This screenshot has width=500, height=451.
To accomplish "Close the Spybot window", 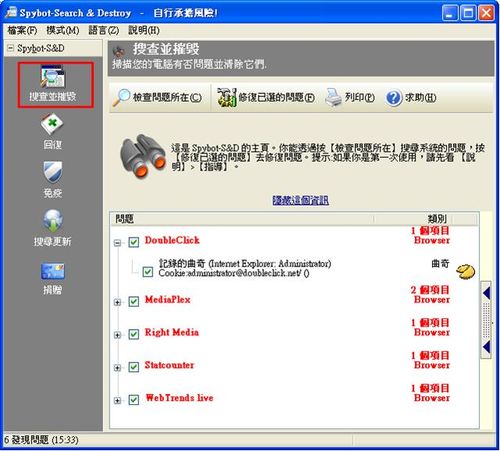I will coord(486,14).
